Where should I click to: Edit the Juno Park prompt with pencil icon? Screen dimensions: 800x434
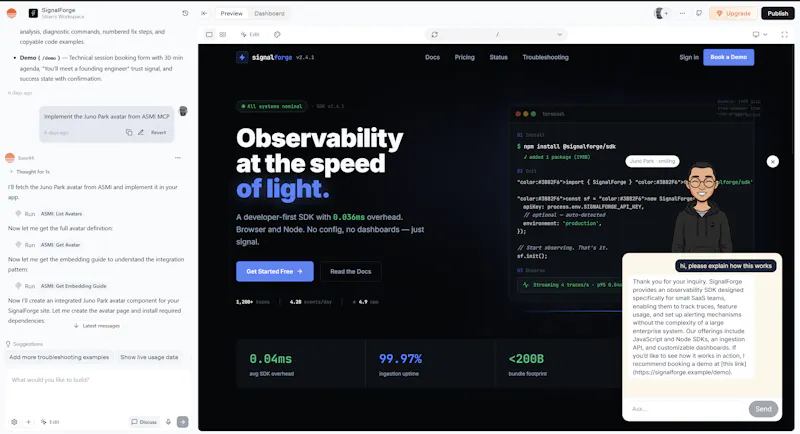[141, 132]
